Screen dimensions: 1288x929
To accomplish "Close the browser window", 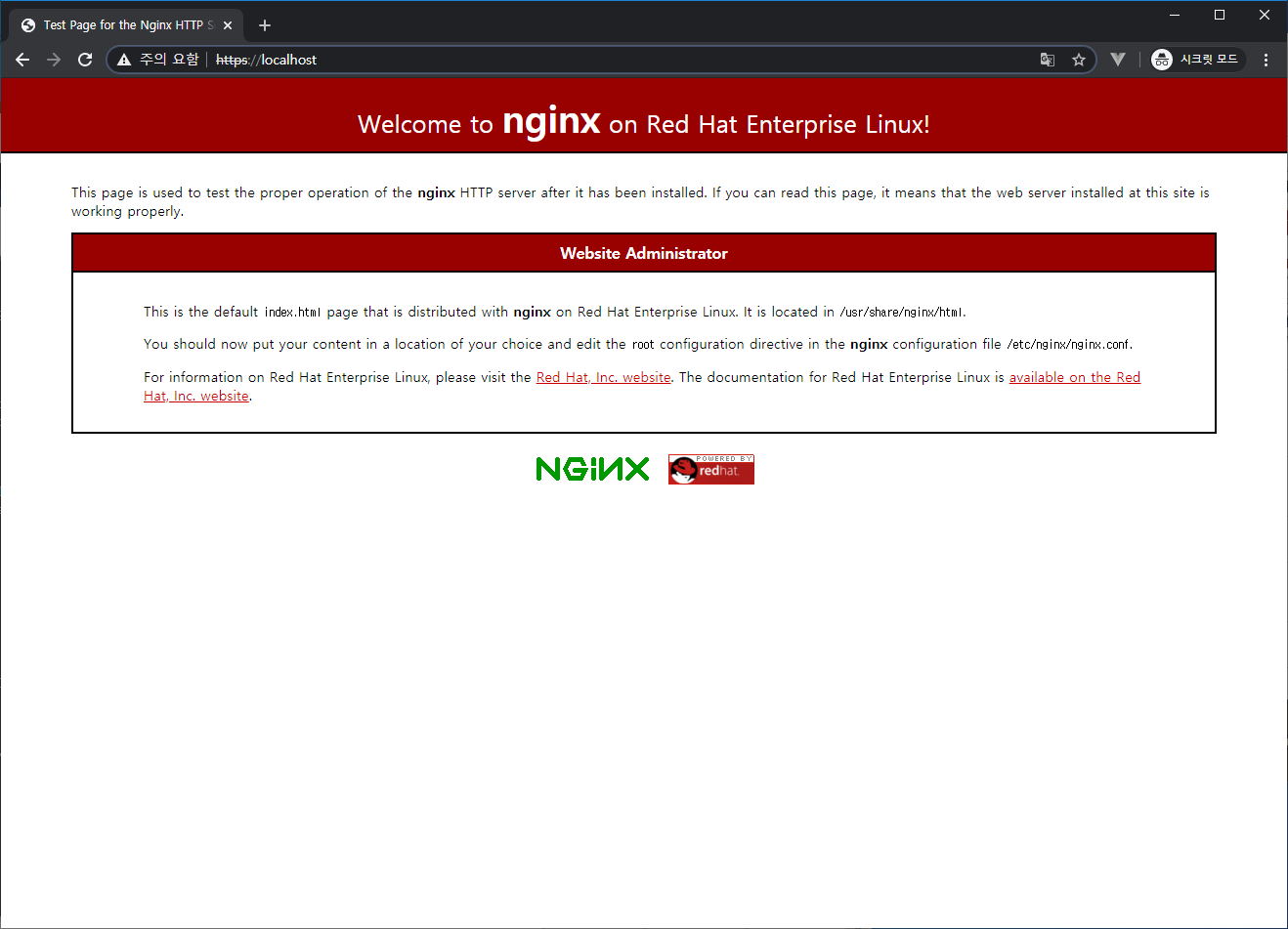I will [1265, 15].
